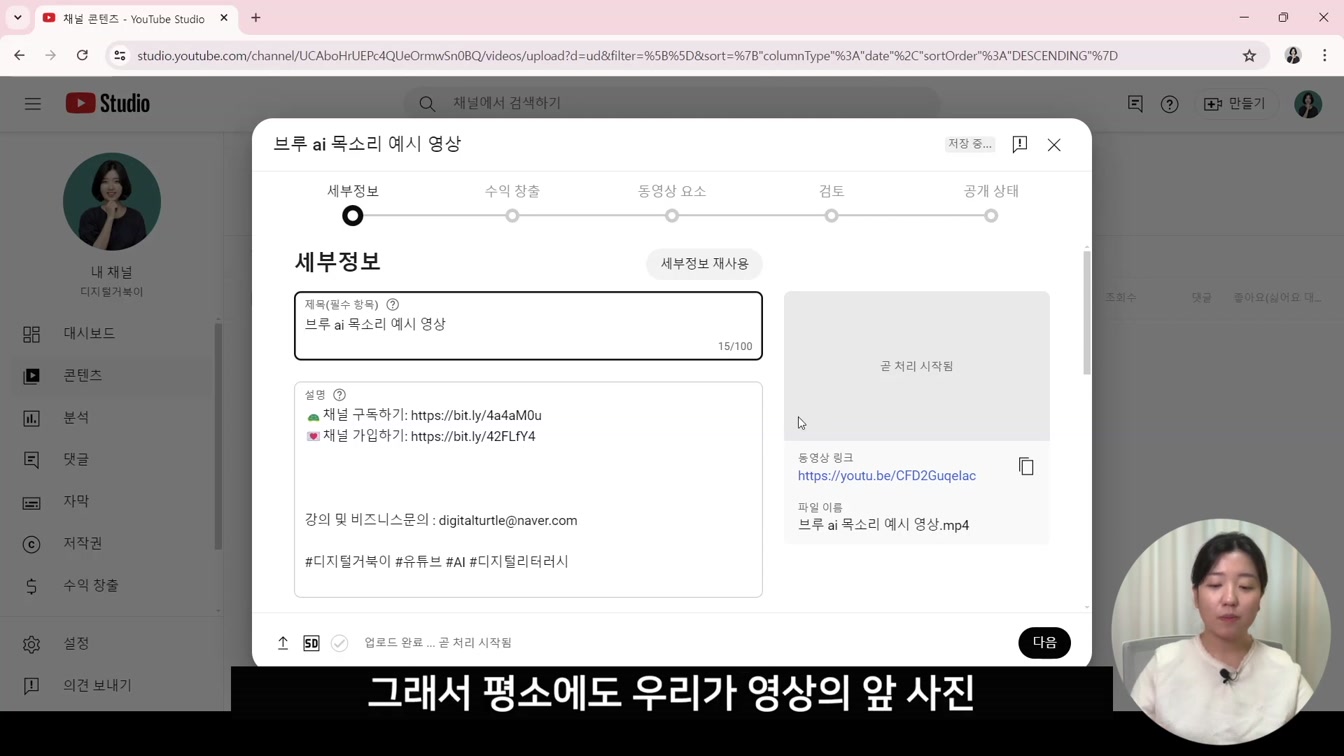Click the site info icon in the address bar
1344x756 pixels.
pyautogui.click(x=120, y=56)
